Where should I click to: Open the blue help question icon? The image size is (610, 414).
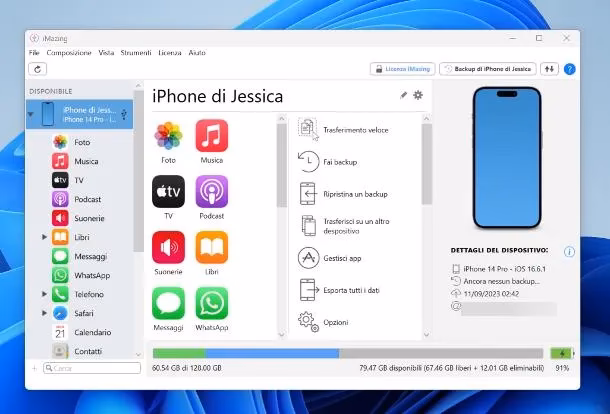(570, 69)
